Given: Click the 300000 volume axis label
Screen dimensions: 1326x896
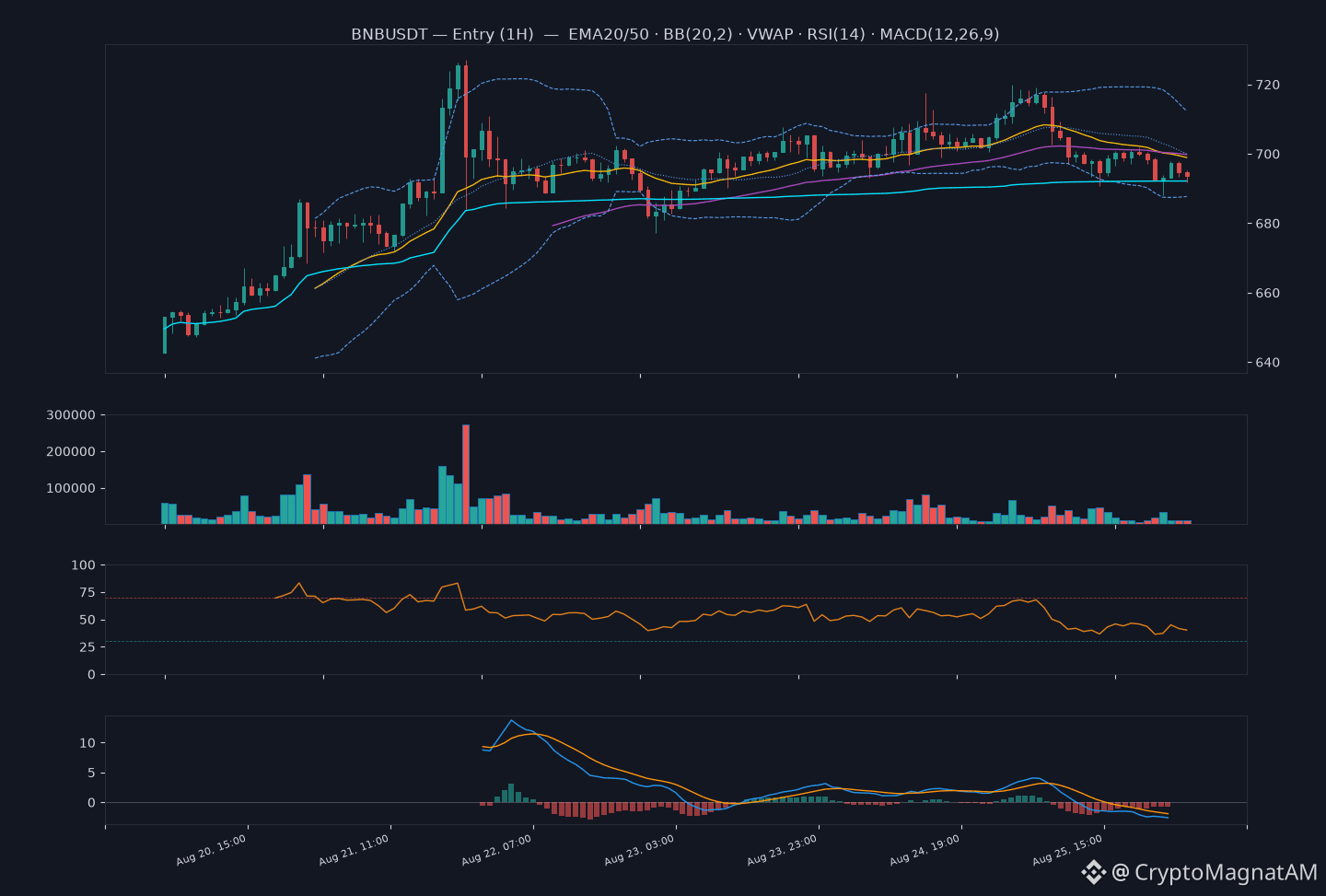Looking at the screenshot, I should [71, 414].
